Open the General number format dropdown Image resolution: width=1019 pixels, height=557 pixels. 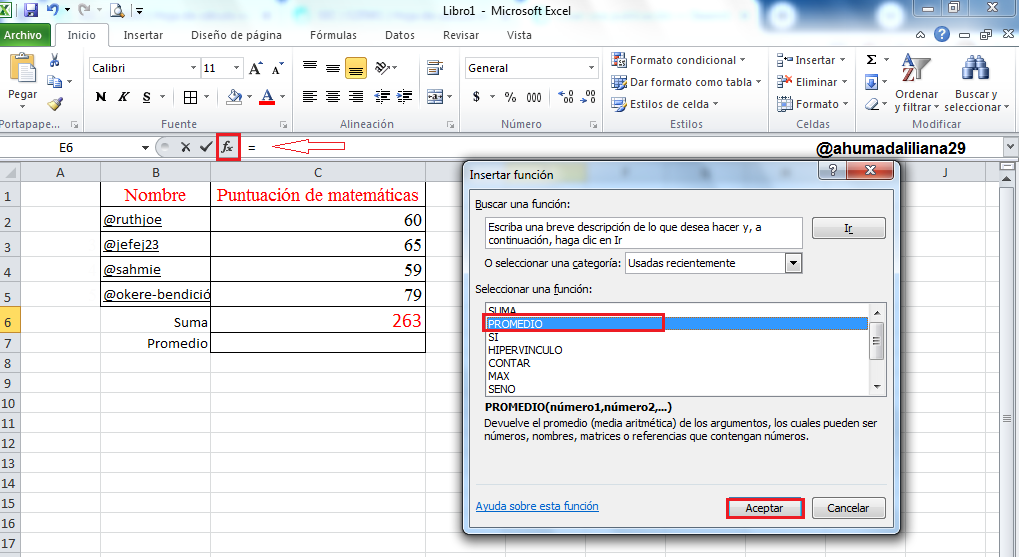click(591, 68)
